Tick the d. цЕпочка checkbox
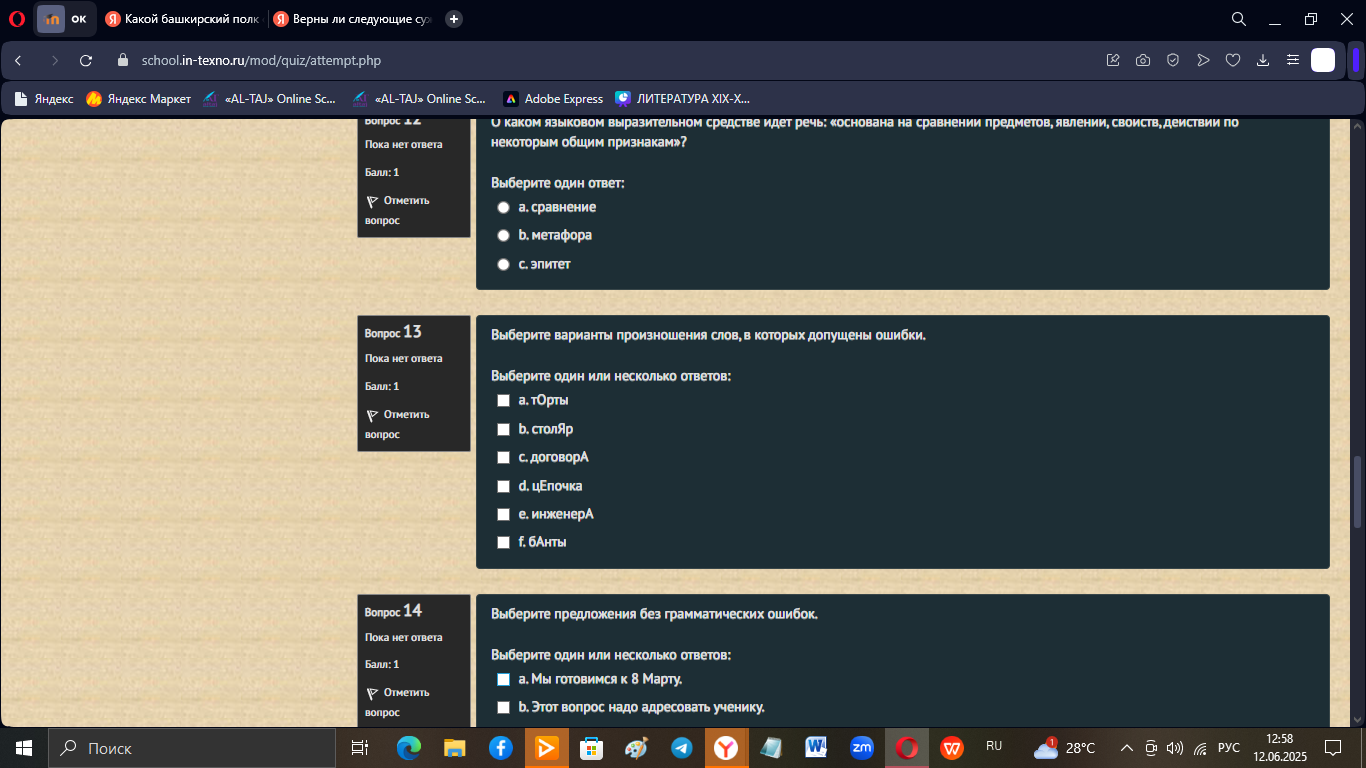Viewport: 1366px width, 768px height. (504, 486)
